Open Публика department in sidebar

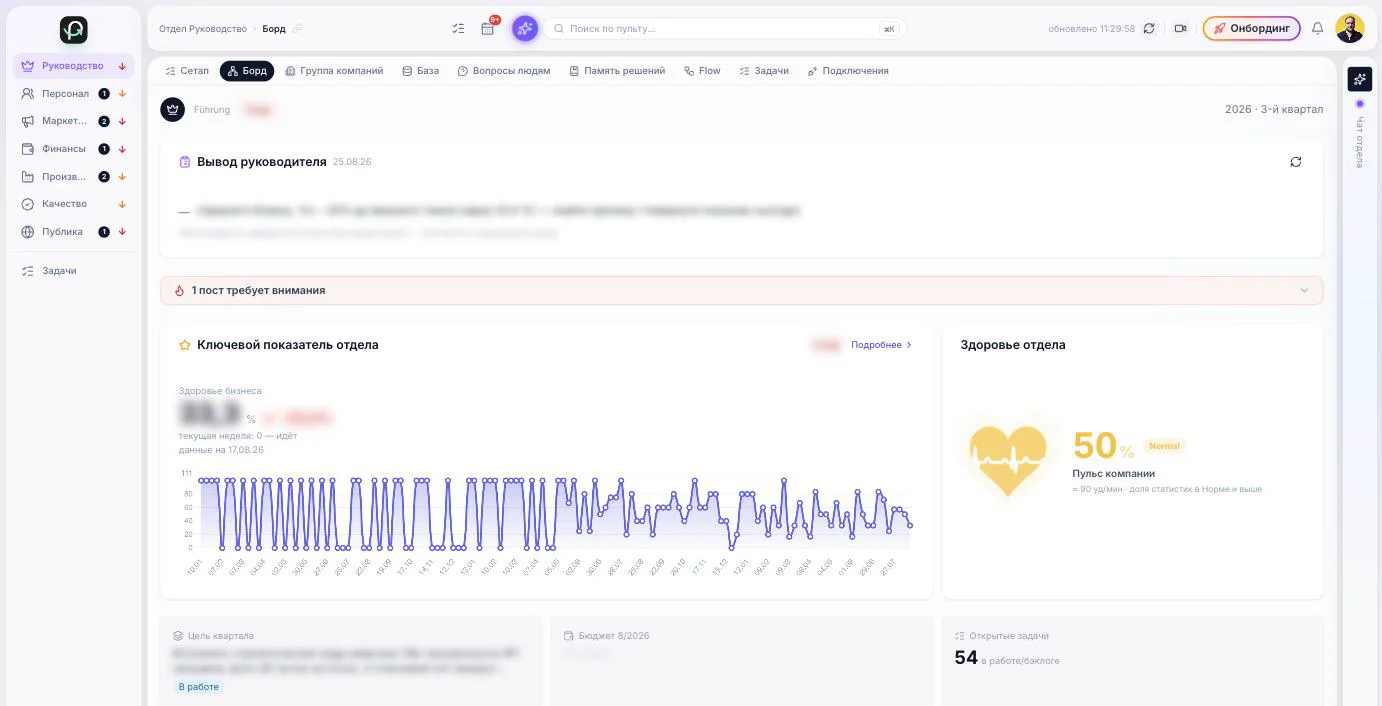[x=73, y=232]
